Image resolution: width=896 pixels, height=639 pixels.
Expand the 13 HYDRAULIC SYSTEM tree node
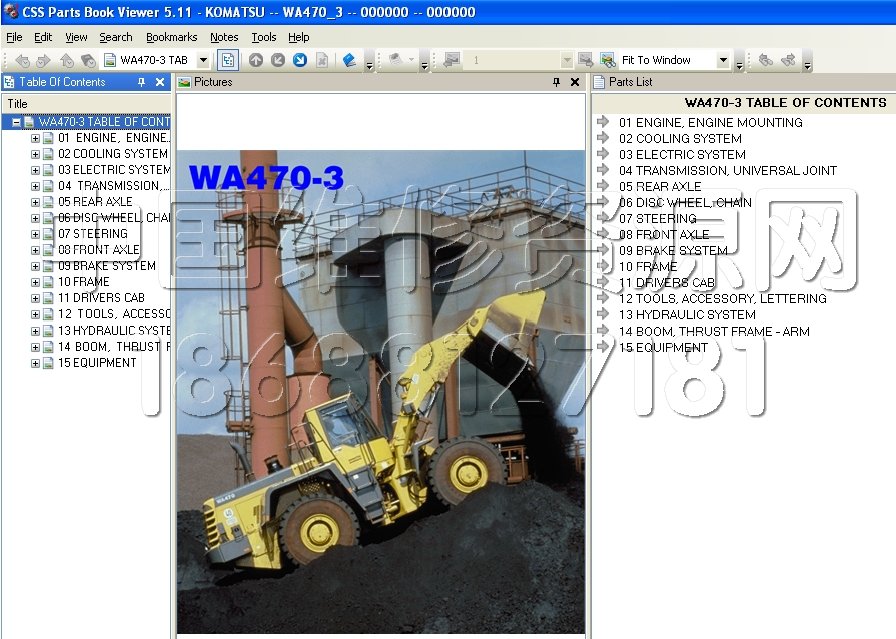(35, 331)
